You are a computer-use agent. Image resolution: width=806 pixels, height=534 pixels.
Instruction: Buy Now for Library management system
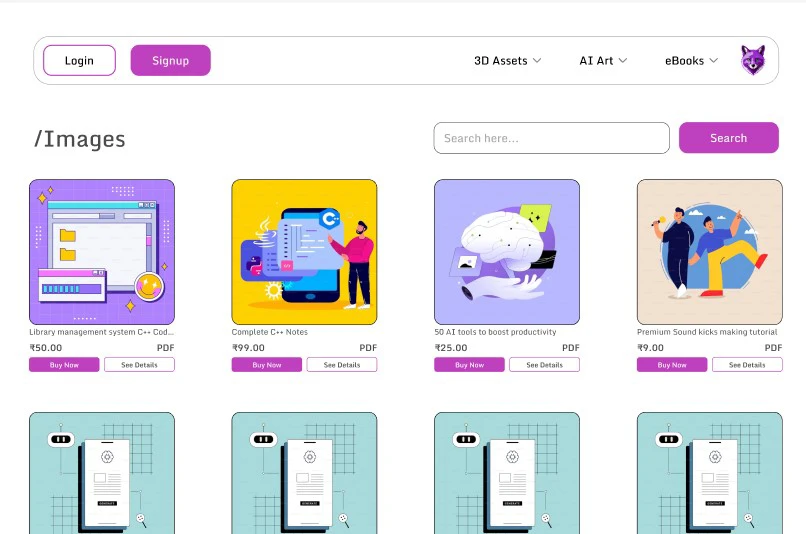click(64, 364)
